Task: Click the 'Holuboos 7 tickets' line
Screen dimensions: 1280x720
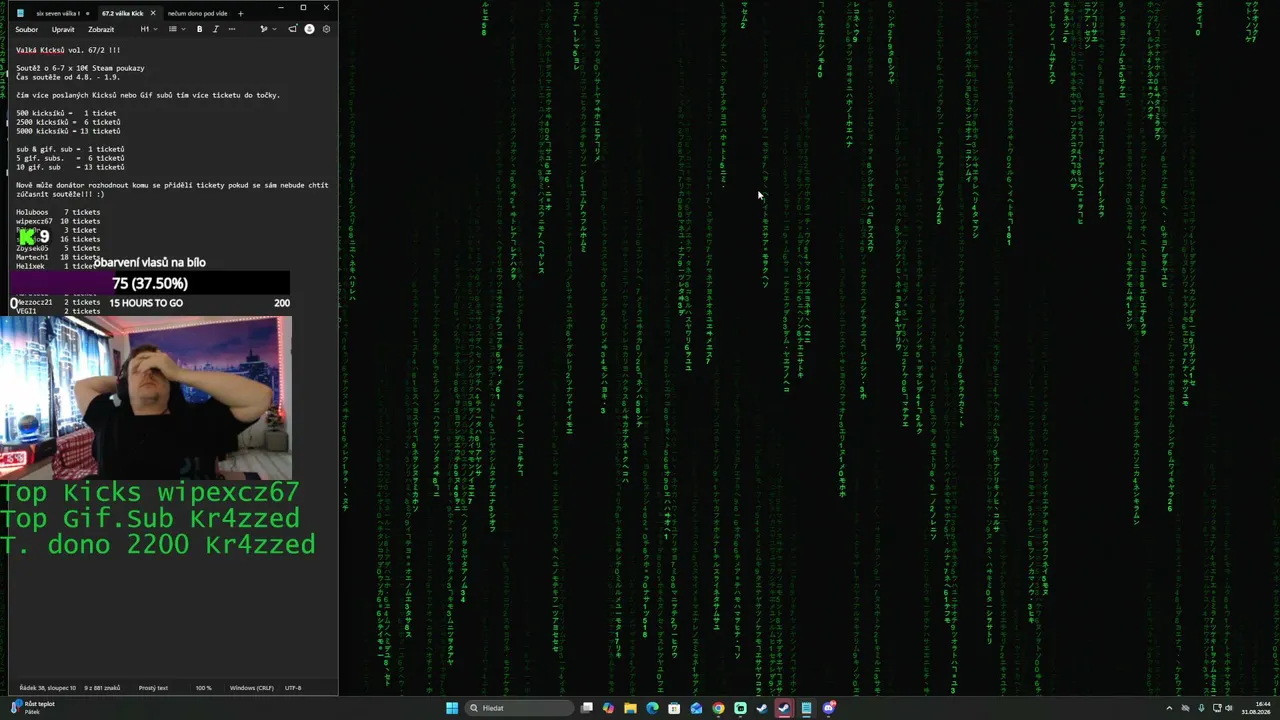Action: pos(58,212)
